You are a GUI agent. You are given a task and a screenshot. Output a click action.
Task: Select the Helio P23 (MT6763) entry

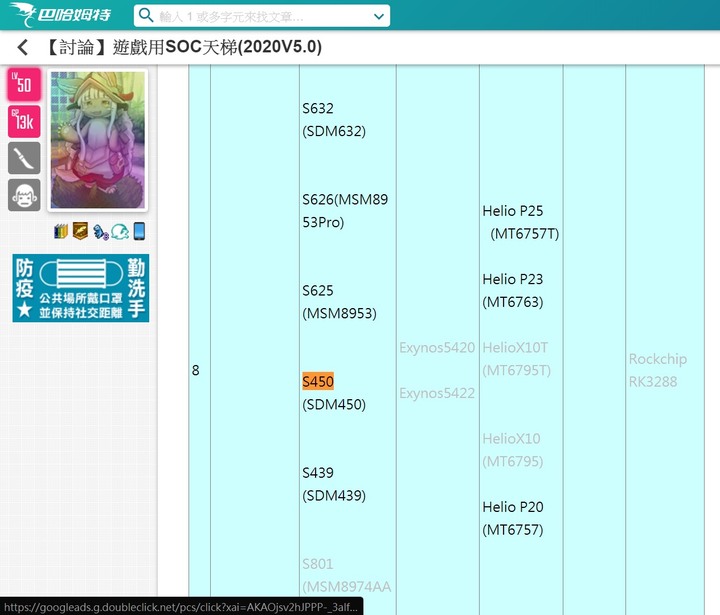(x=513, y=290)
